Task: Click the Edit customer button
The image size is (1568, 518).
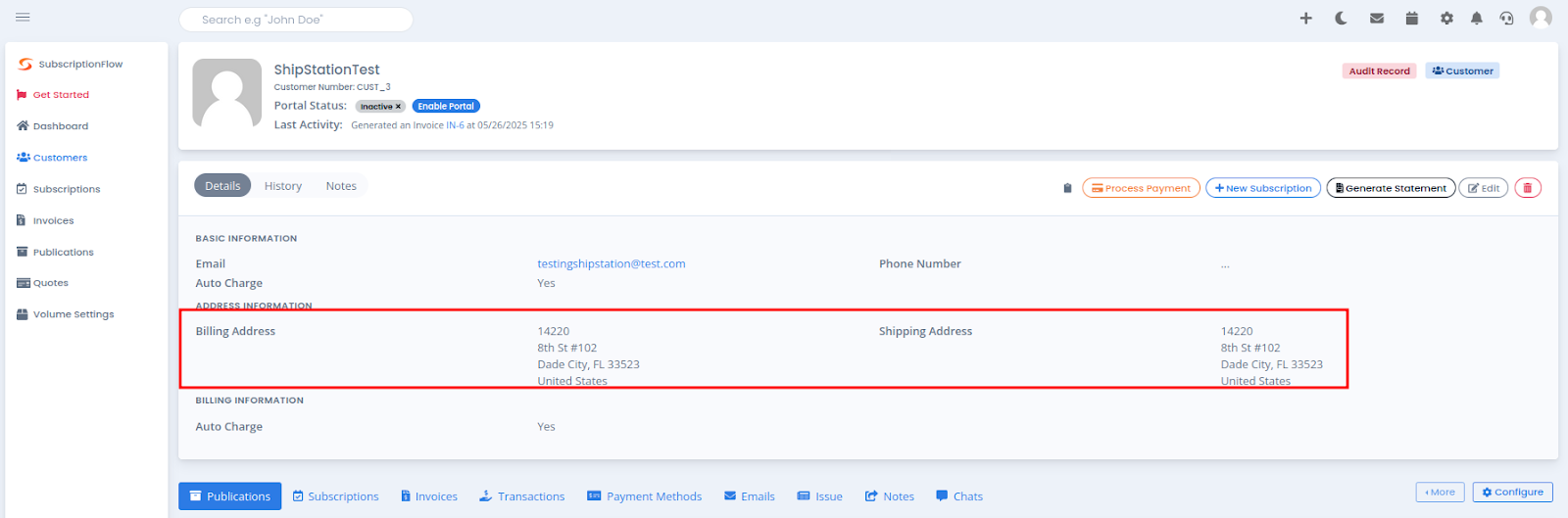Action: (1484, 188)
